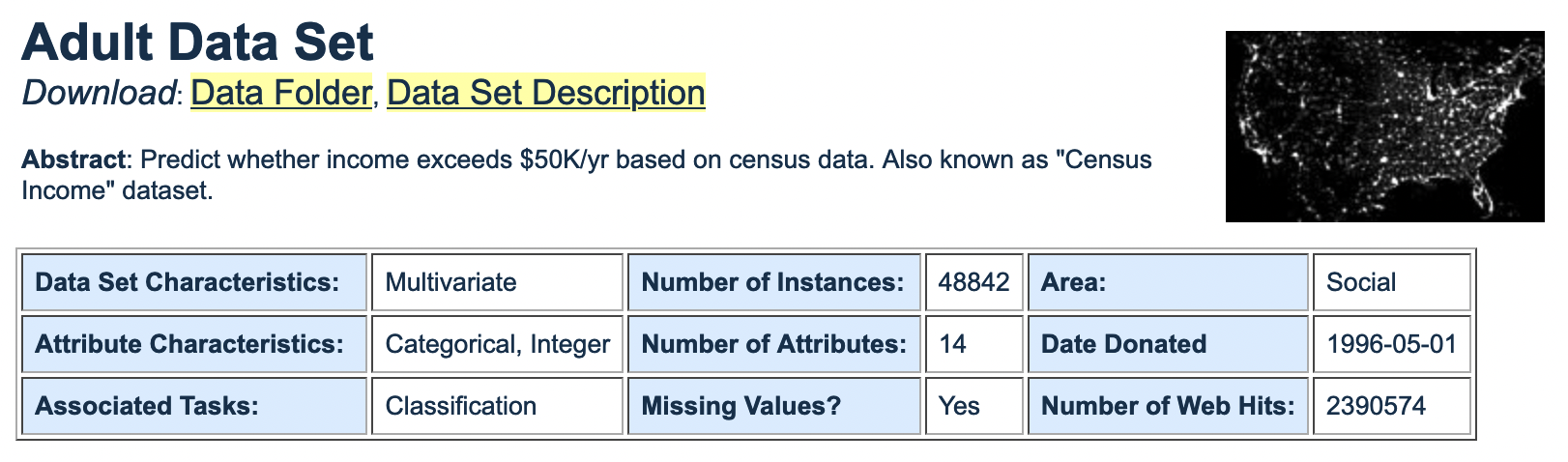Screen dimensions: 1568x462
Task: Click the 1996-05-01 donated date cell
Action: pyautogui.click(x=1391, y=344)
